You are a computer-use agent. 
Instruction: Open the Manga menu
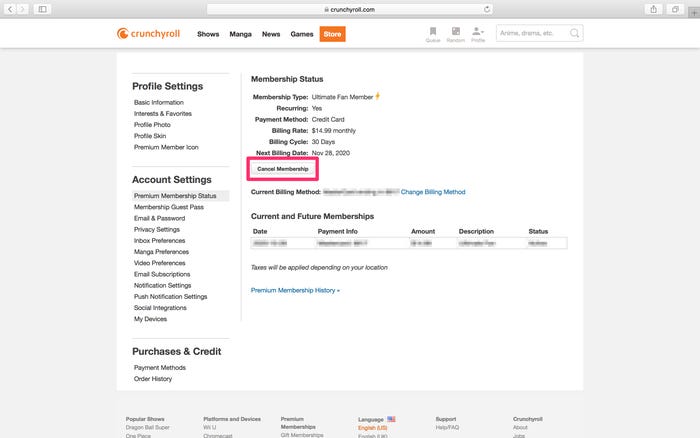coord(240,34)
